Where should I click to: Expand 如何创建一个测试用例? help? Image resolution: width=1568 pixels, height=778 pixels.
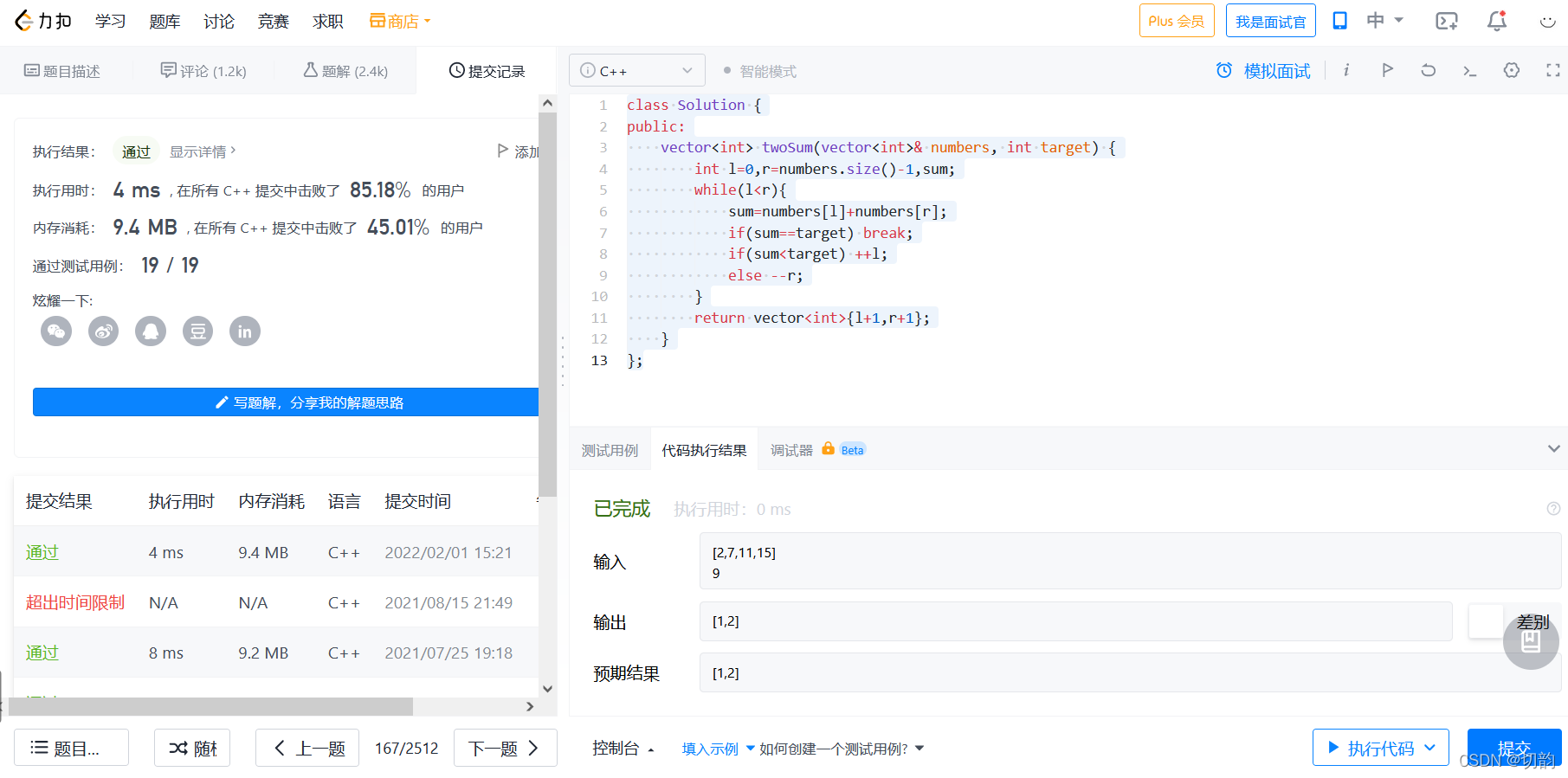[x=842, y=749]
